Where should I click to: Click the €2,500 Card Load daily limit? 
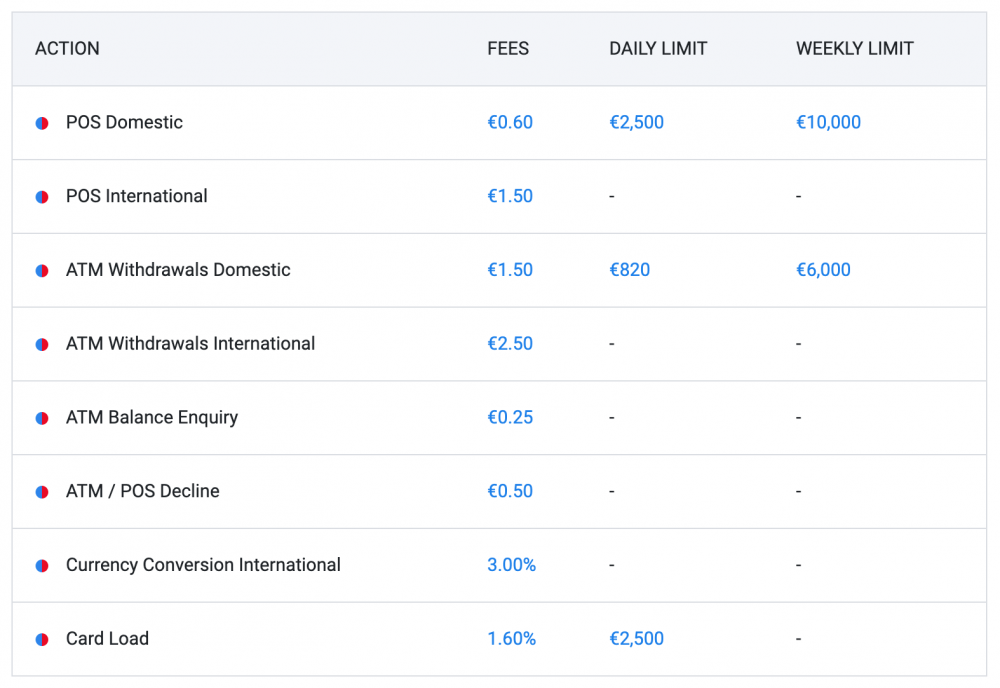pyautogui.click(x=636, y=638)
